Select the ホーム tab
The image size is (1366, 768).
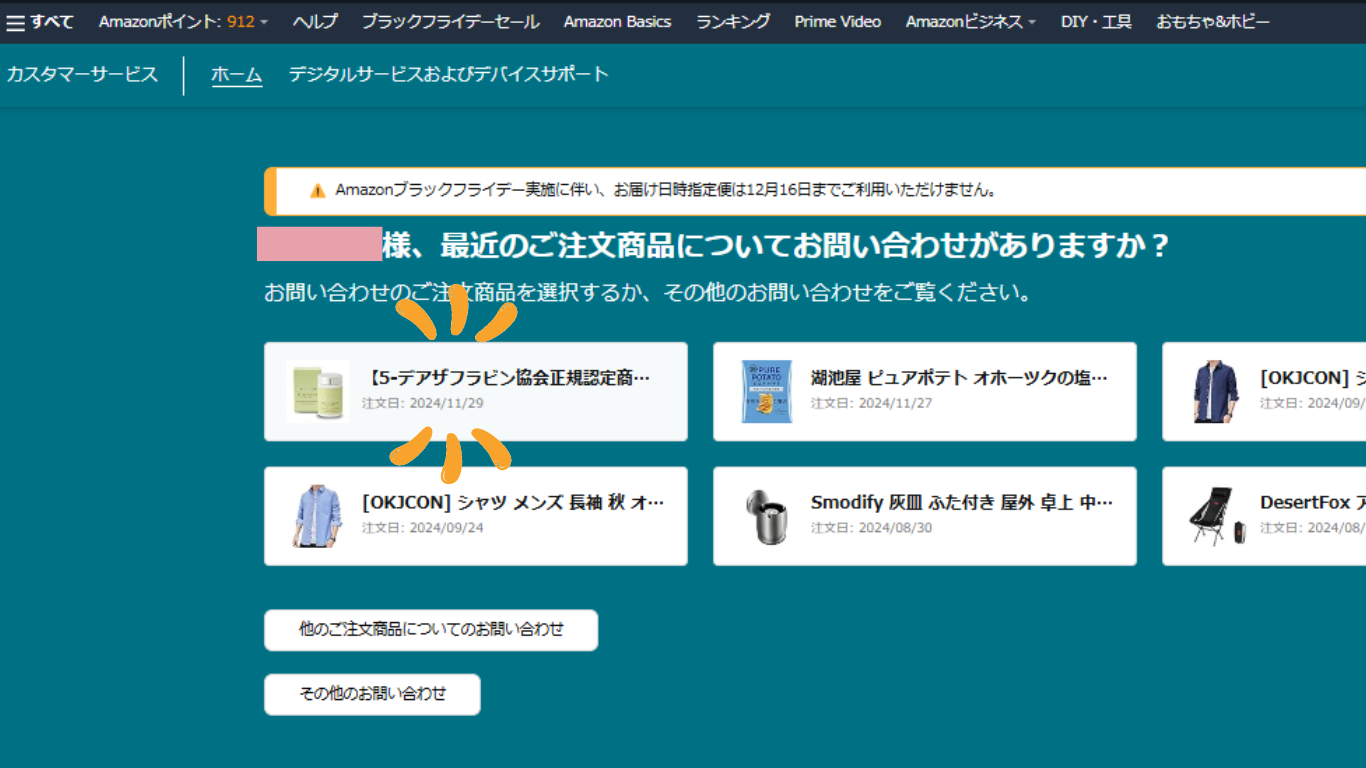point(237,75)
